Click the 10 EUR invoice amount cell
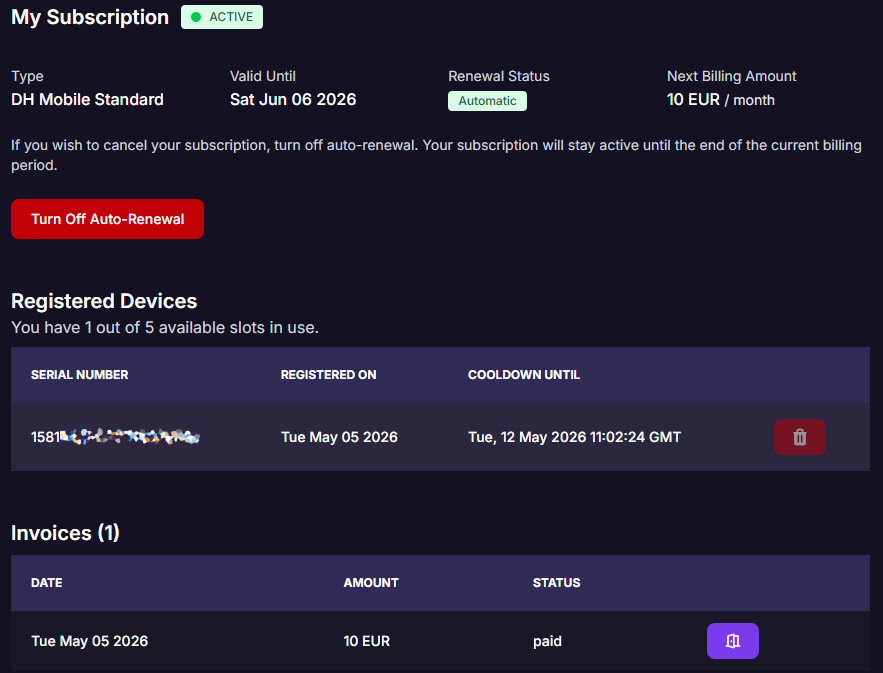Screen dimensions: 883x673 point(367,641)
